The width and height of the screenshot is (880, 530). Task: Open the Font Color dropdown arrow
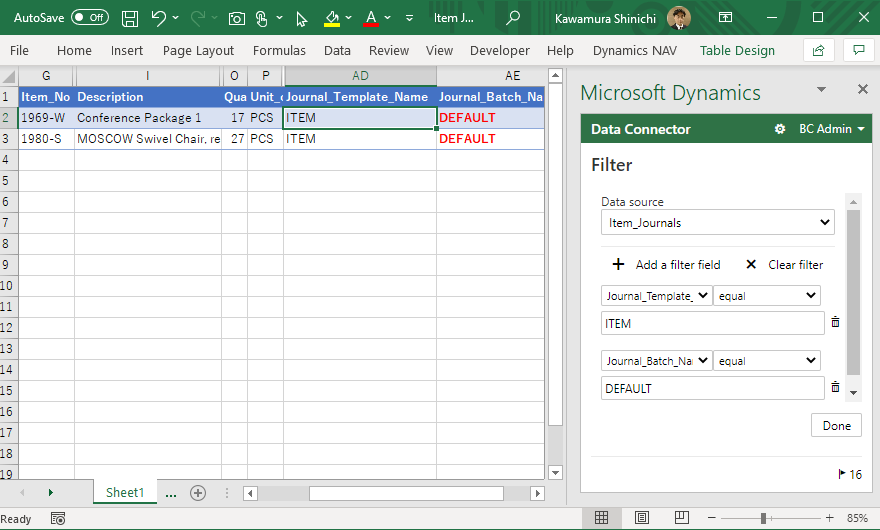[387, 18]
